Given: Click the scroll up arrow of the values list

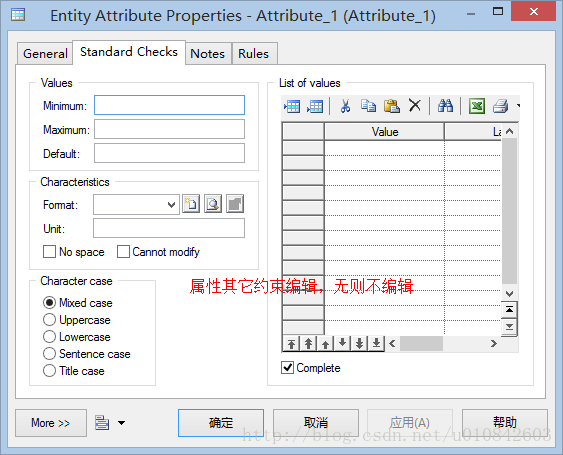Looking at the screenshot, I should point(509,131).
